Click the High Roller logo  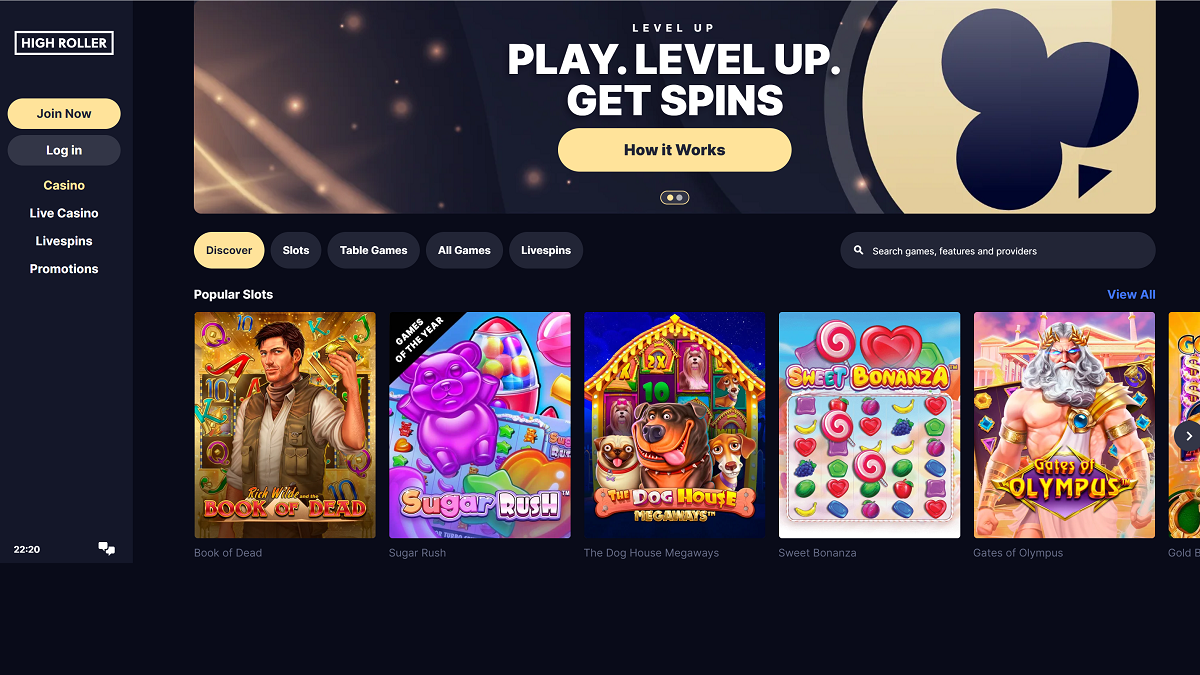[x=64, y=42]
